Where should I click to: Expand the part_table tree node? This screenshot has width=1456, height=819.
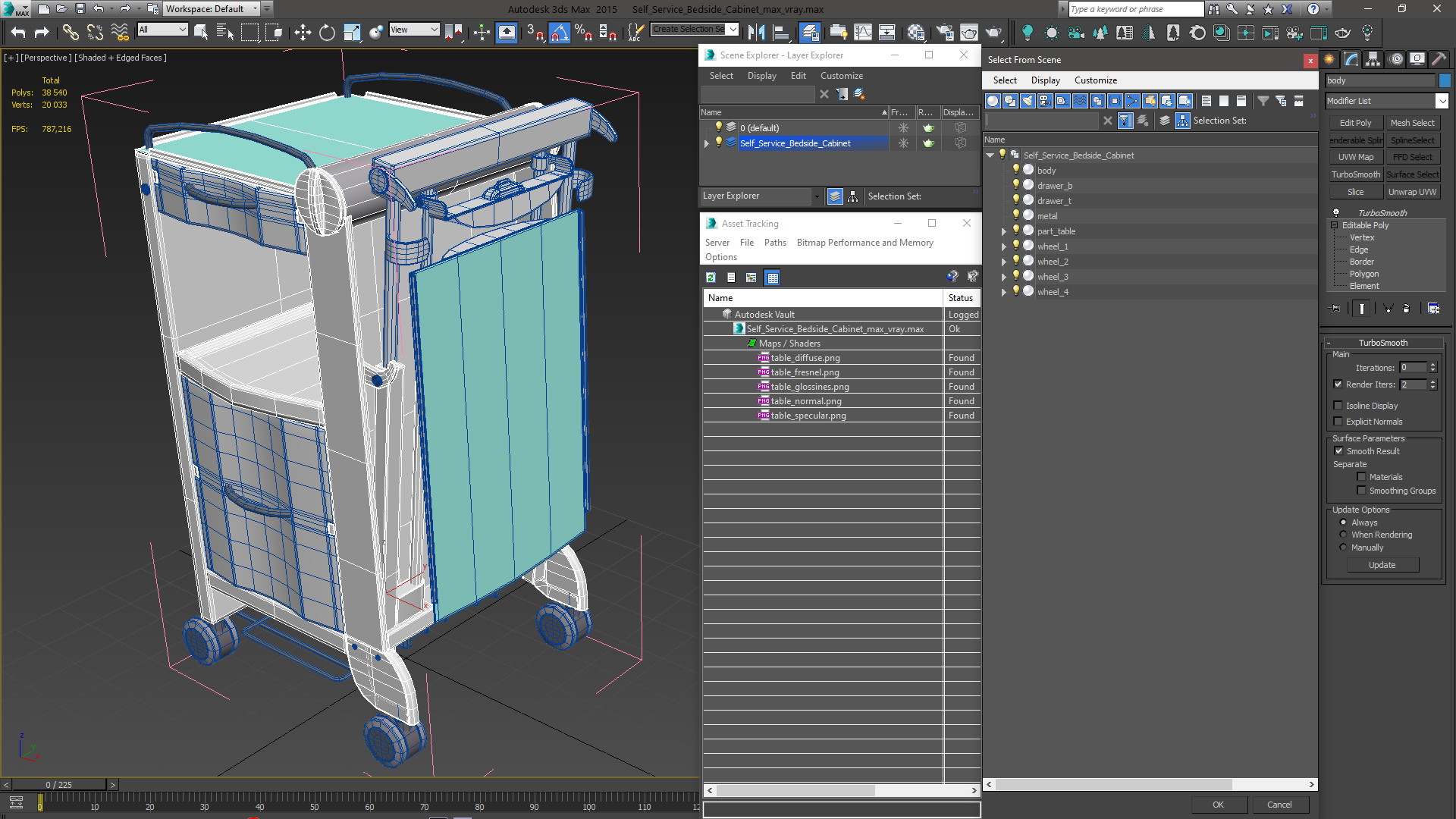(x=1003, y=231)
